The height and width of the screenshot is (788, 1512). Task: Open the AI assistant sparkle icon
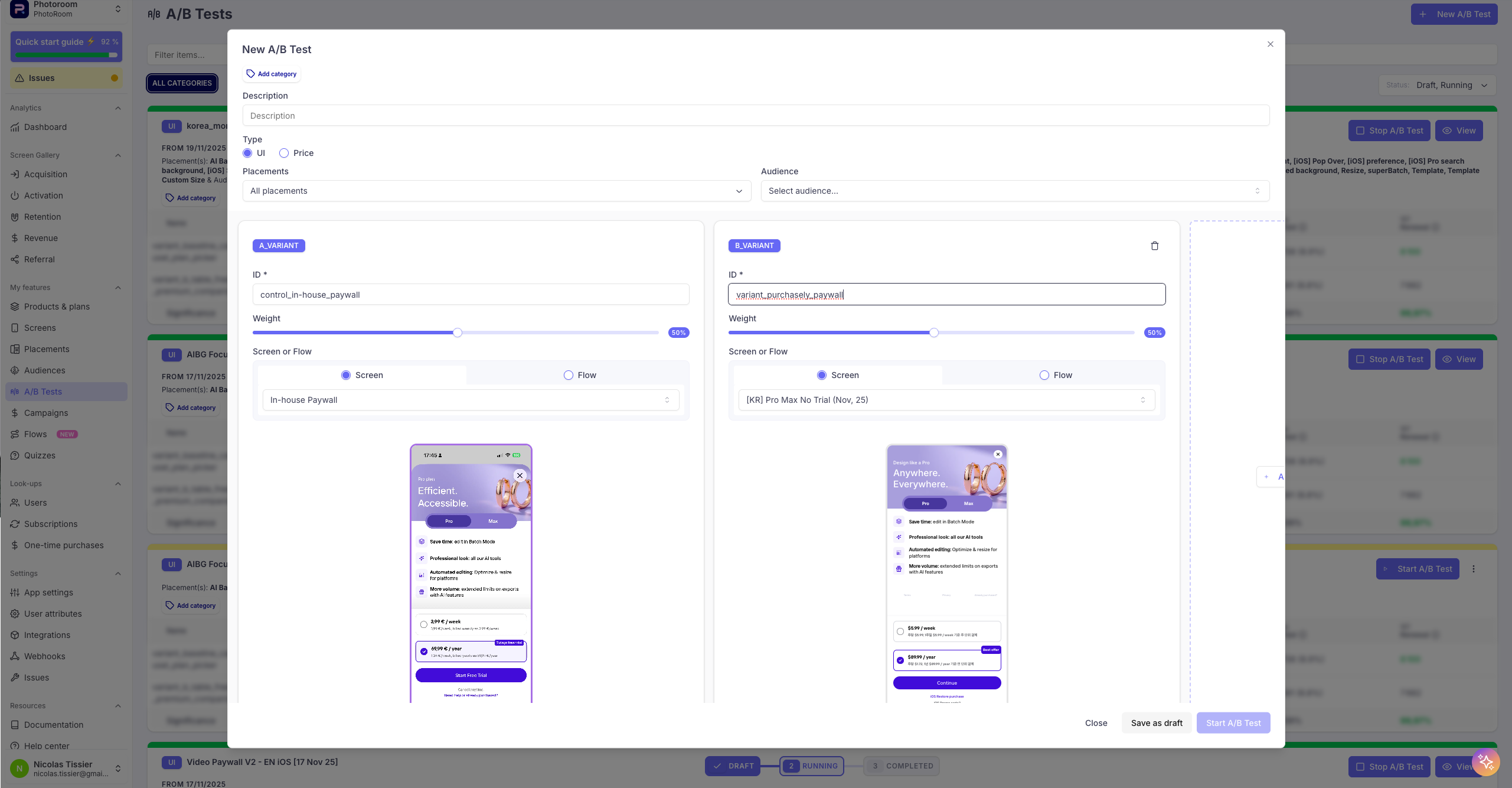1485,762
